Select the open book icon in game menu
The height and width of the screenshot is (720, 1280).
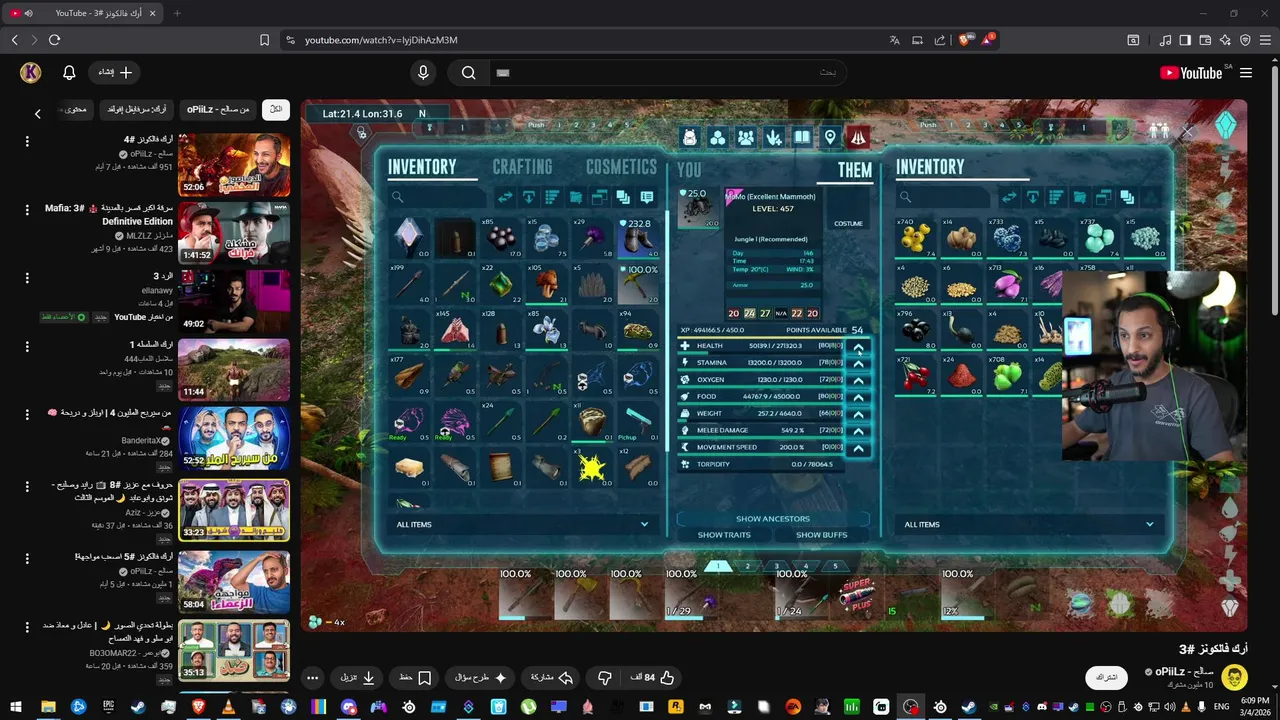pos(802,138)
